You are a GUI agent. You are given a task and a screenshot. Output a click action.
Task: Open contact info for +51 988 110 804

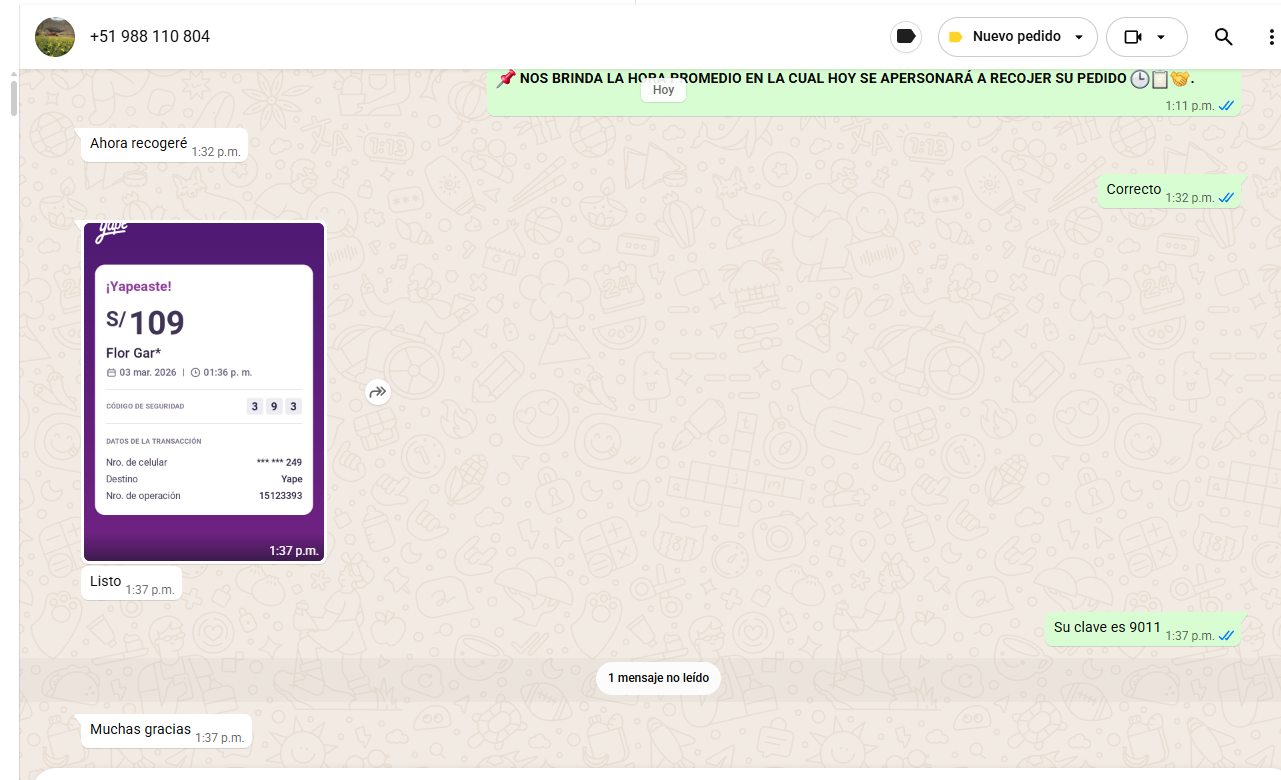(150, 37)
